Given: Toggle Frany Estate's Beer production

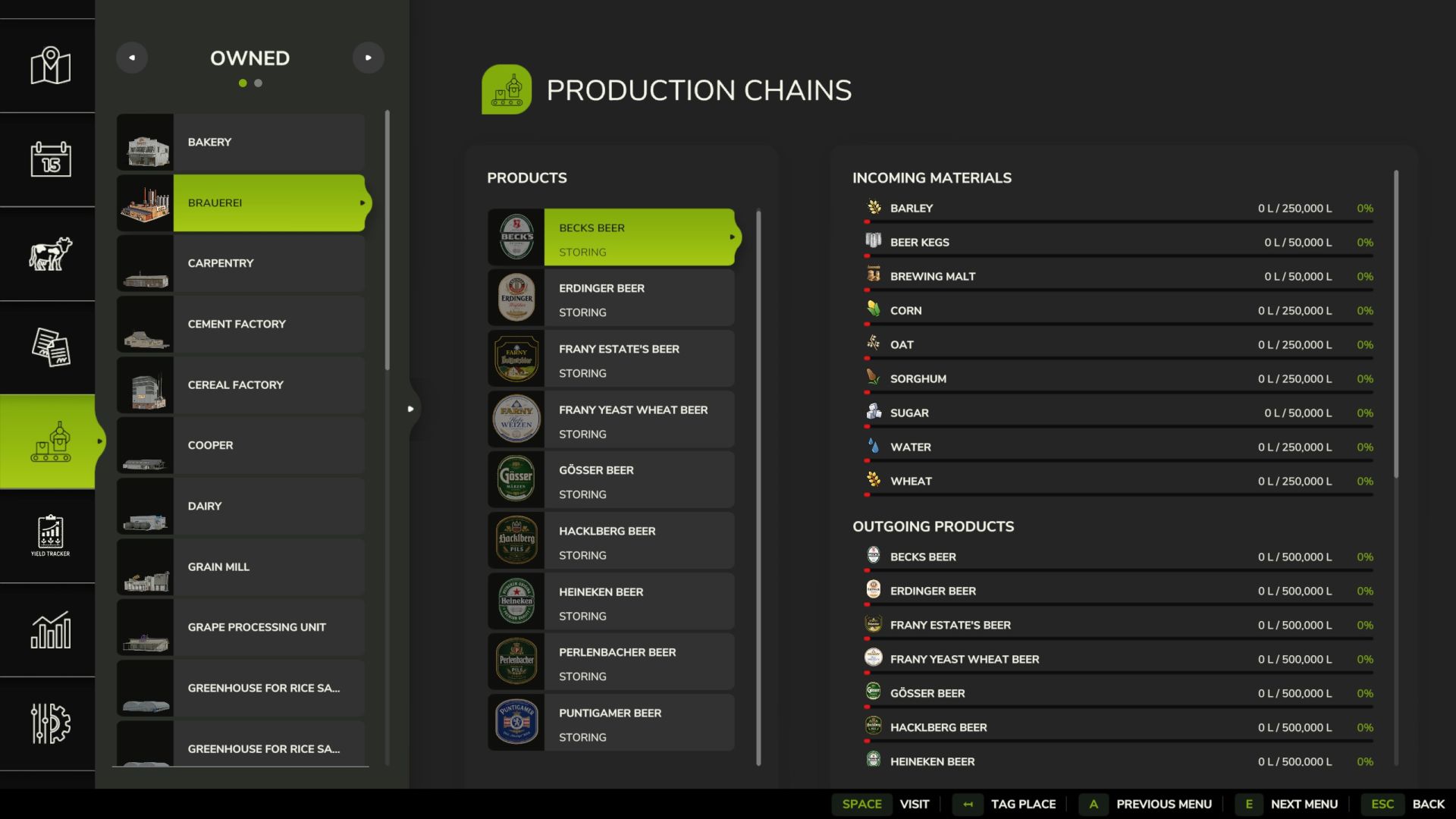Looking at the screenshot, I should point(611,359).
